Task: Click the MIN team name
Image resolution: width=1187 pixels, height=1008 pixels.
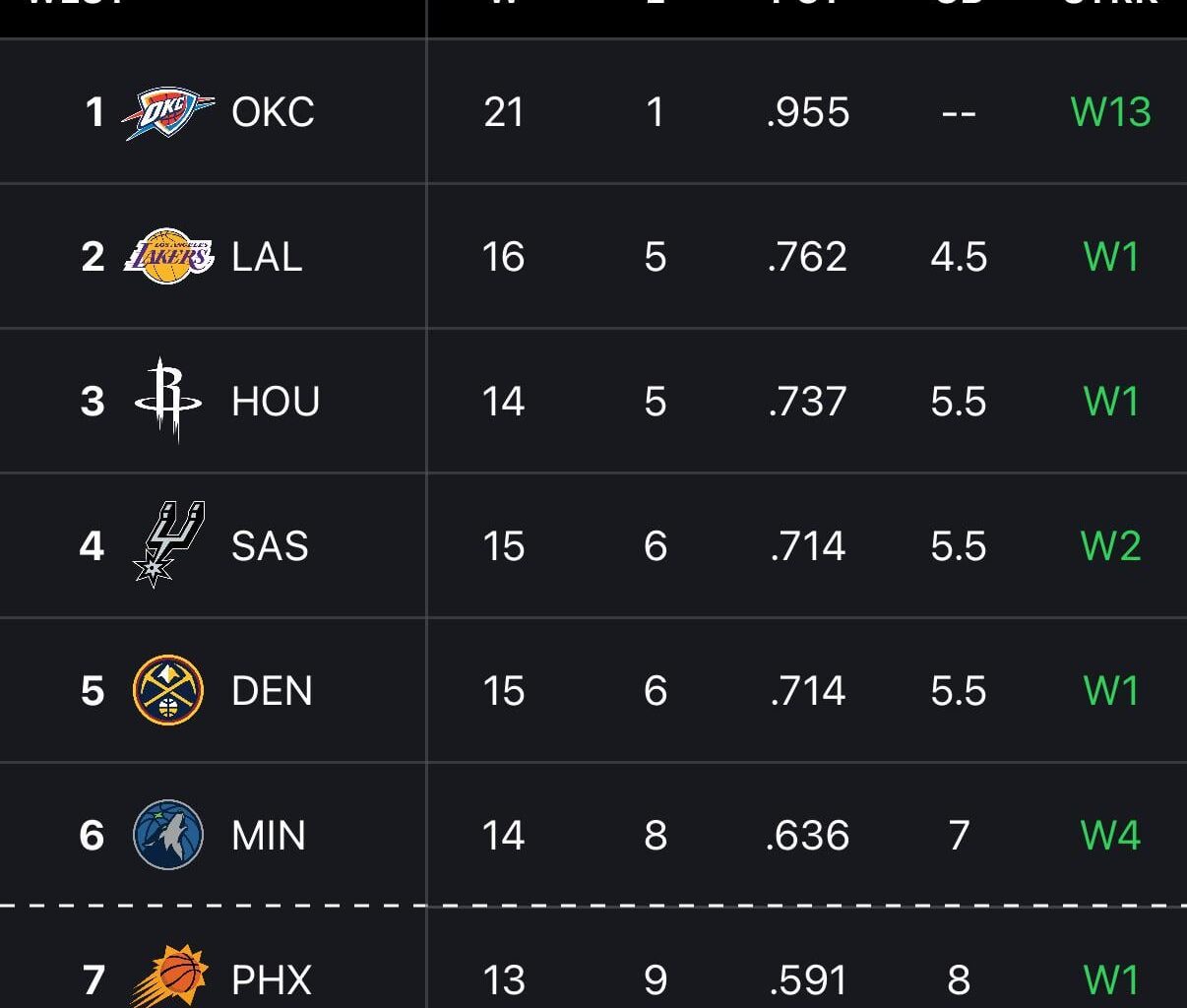Action: click(269, 836)
